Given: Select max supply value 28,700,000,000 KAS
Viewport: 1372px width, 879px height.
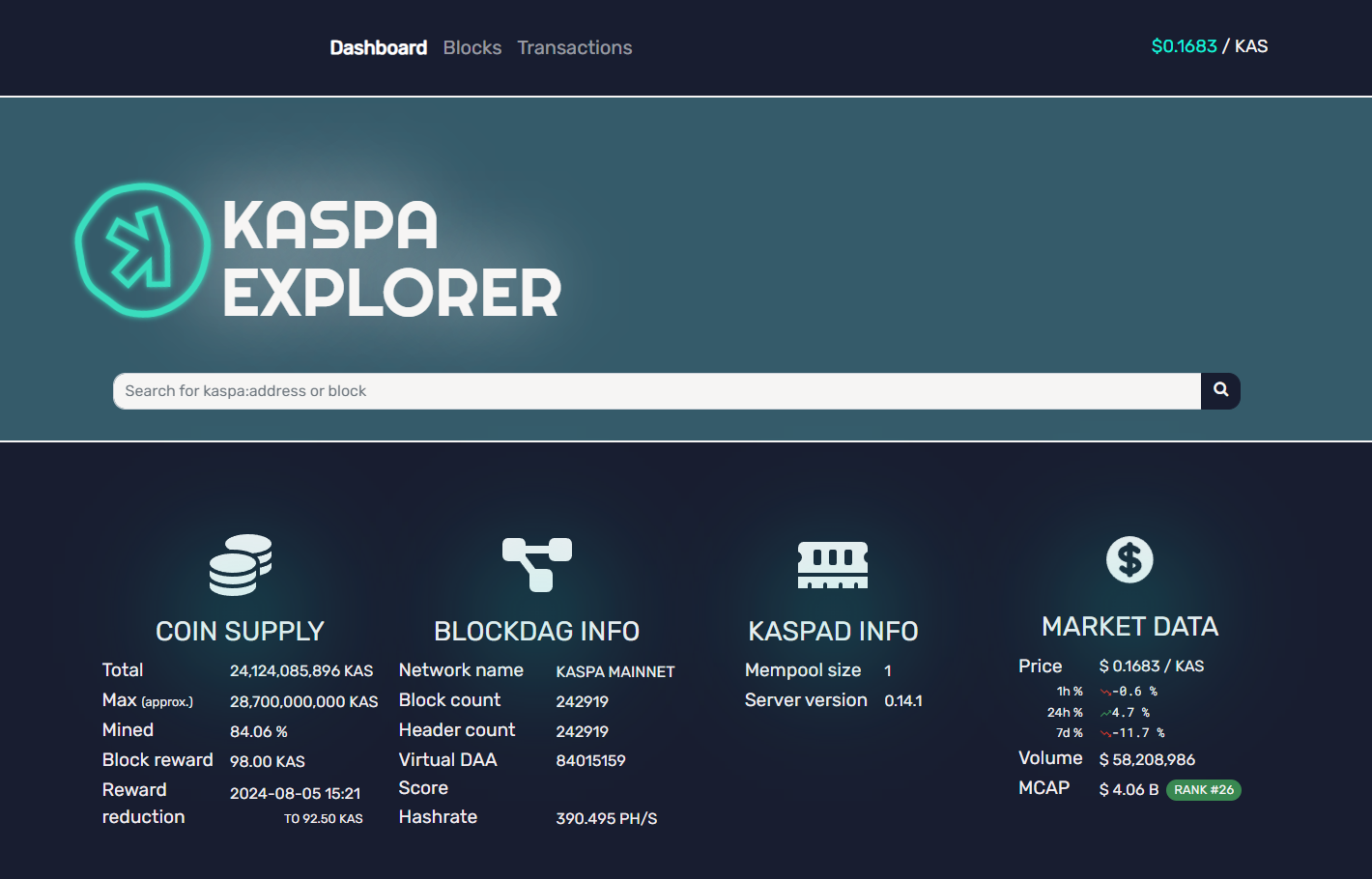Looking at the screenshot, I should (x=304, y=702).
